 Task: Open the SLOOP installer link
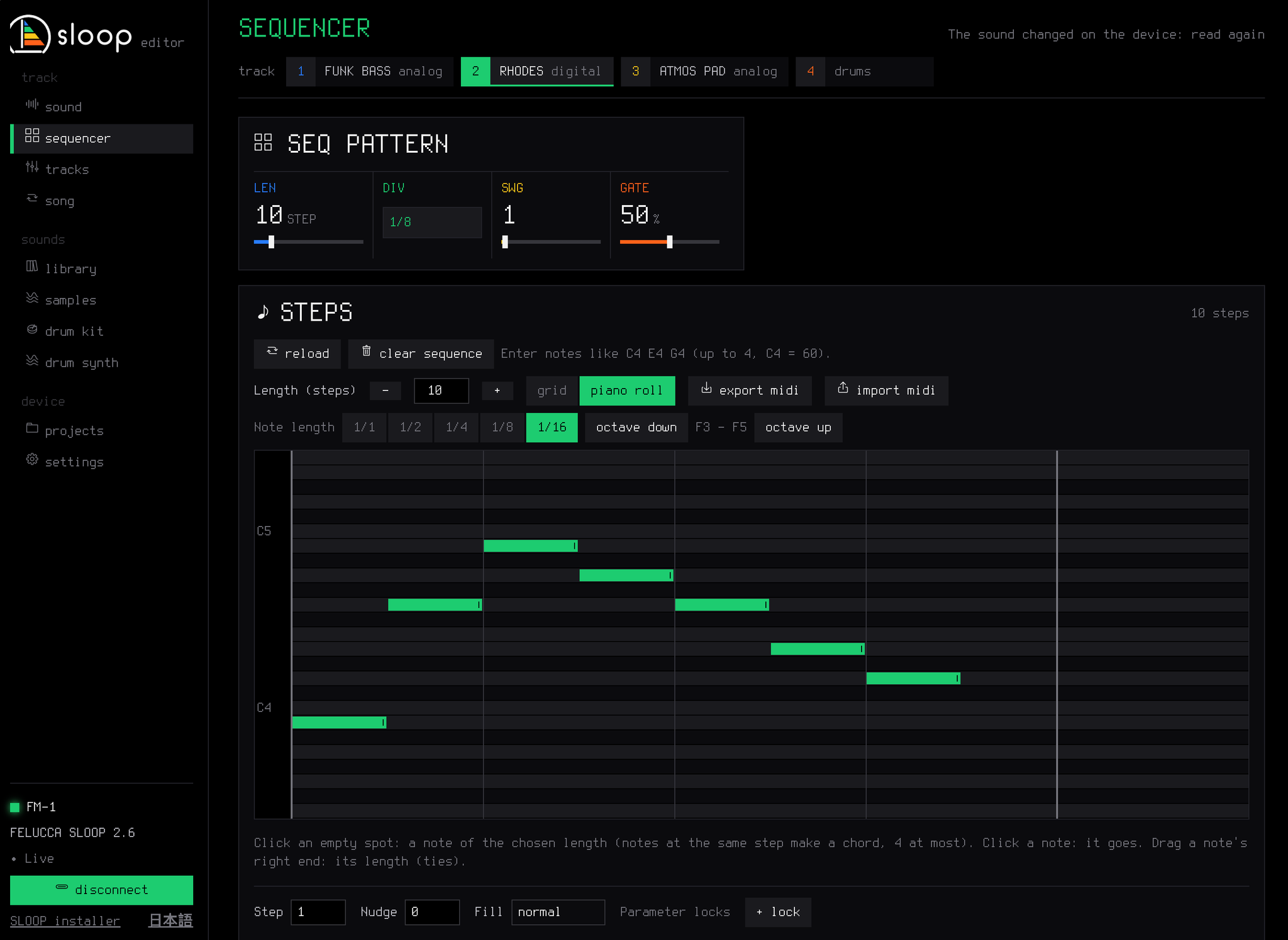65,921
